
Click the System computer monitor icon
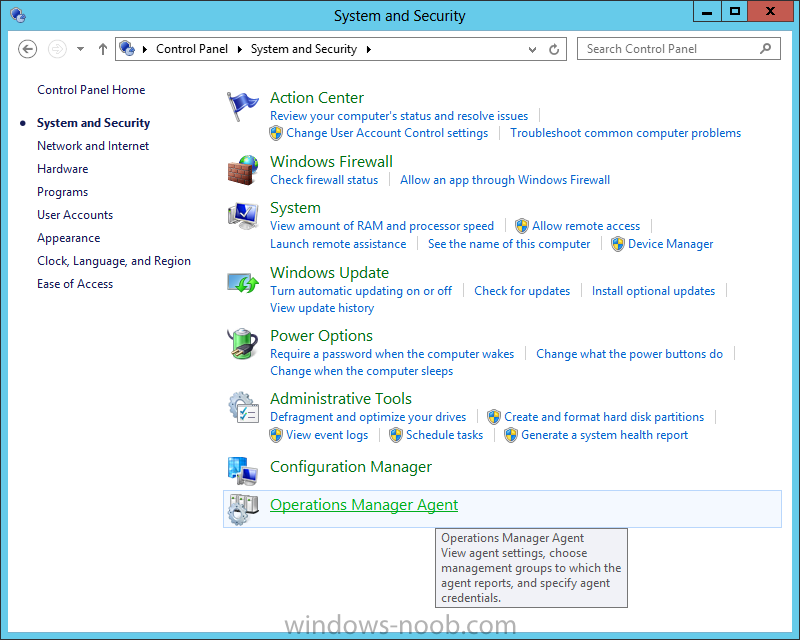[x=243, y=216]
